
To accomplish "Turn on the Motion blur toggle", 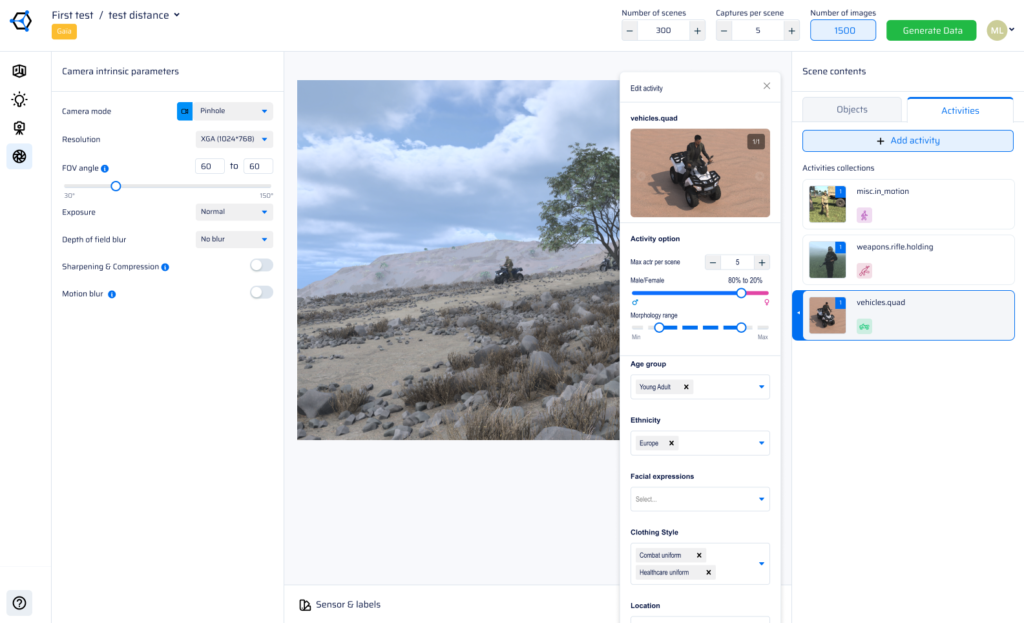I will (261, 292).
